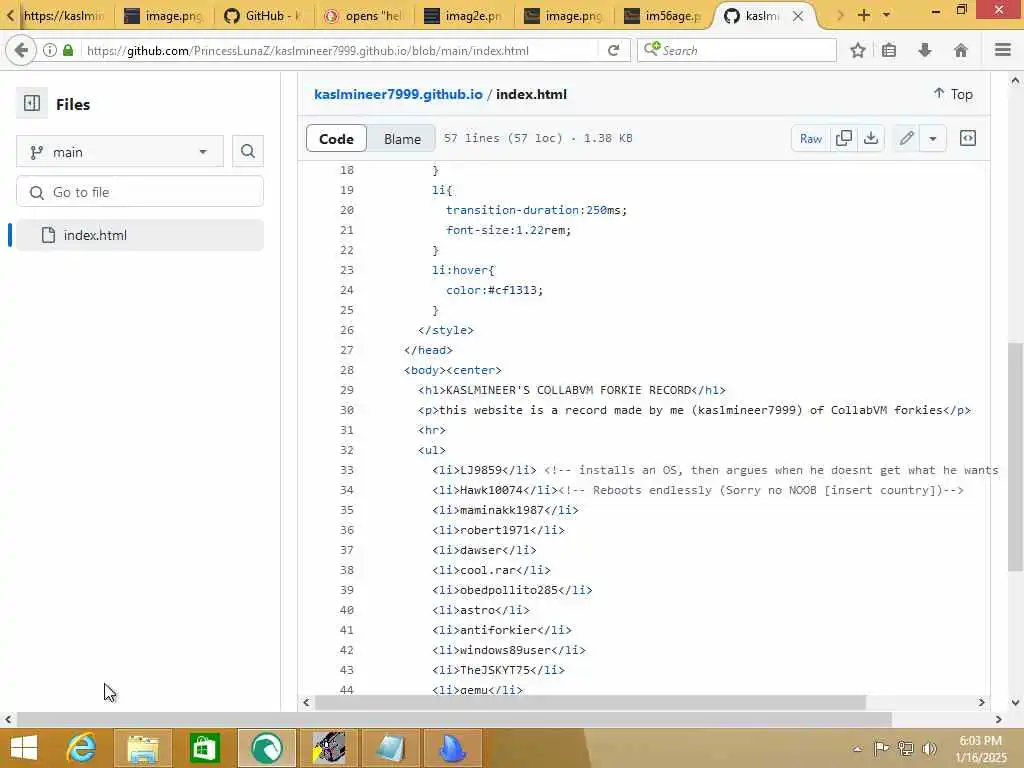Screen dimensions: 1024x768
Task: Edit this file with the pencil icon
Action: click(x=906, y=138)
